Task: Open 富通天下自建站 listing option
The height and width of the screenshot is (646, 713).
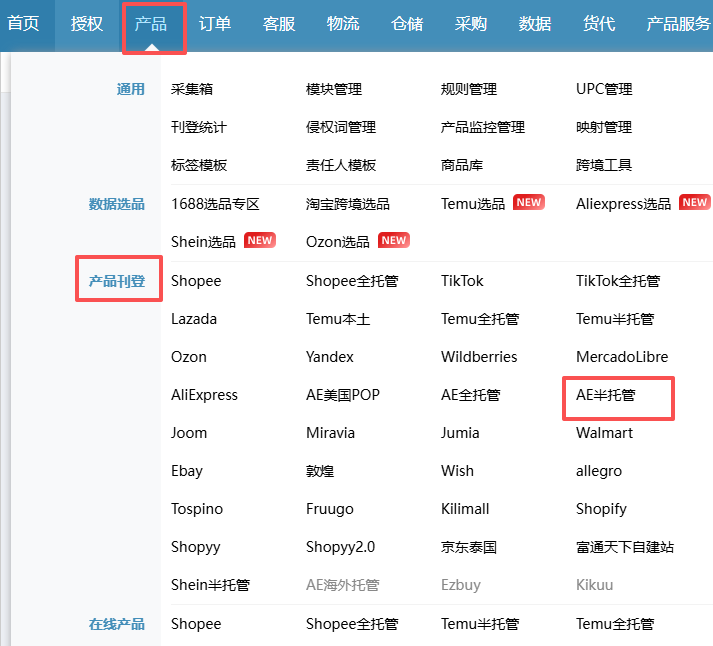Action: coord(624,547)
